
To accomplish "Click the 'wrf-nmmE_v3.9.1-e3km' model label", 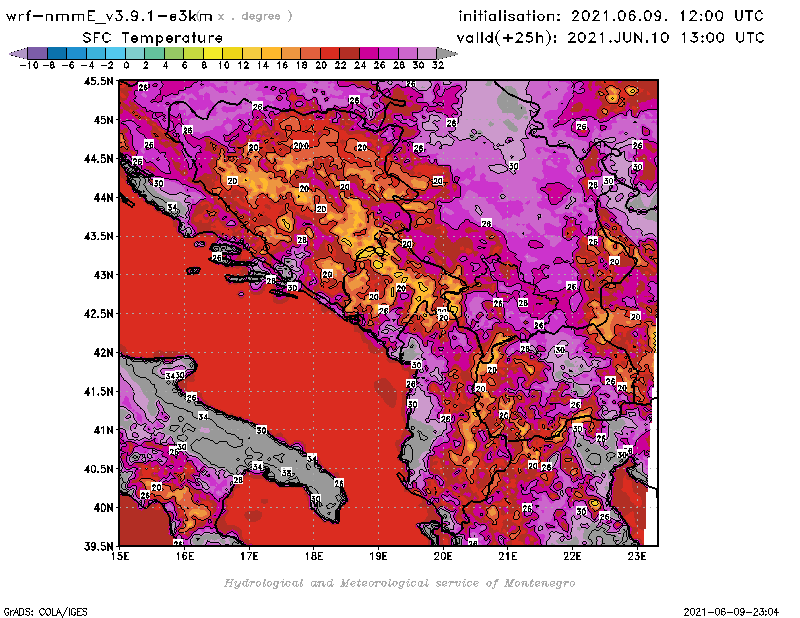I will [108, 16].
